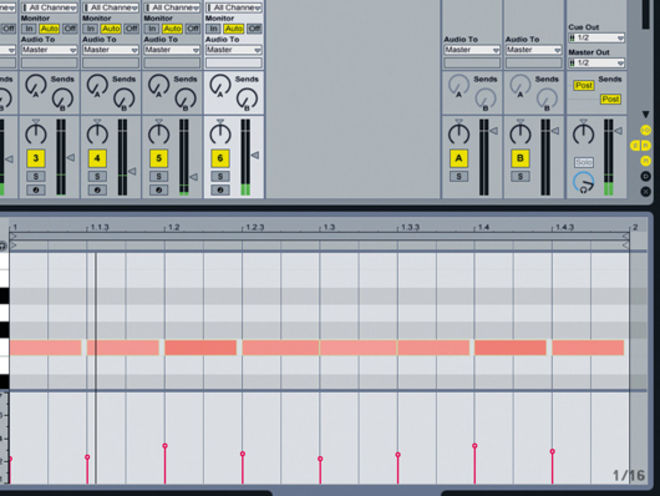Set track 3 monitor to In
The width and height of the screenshot is (660, 496).
tap(29, 29)
